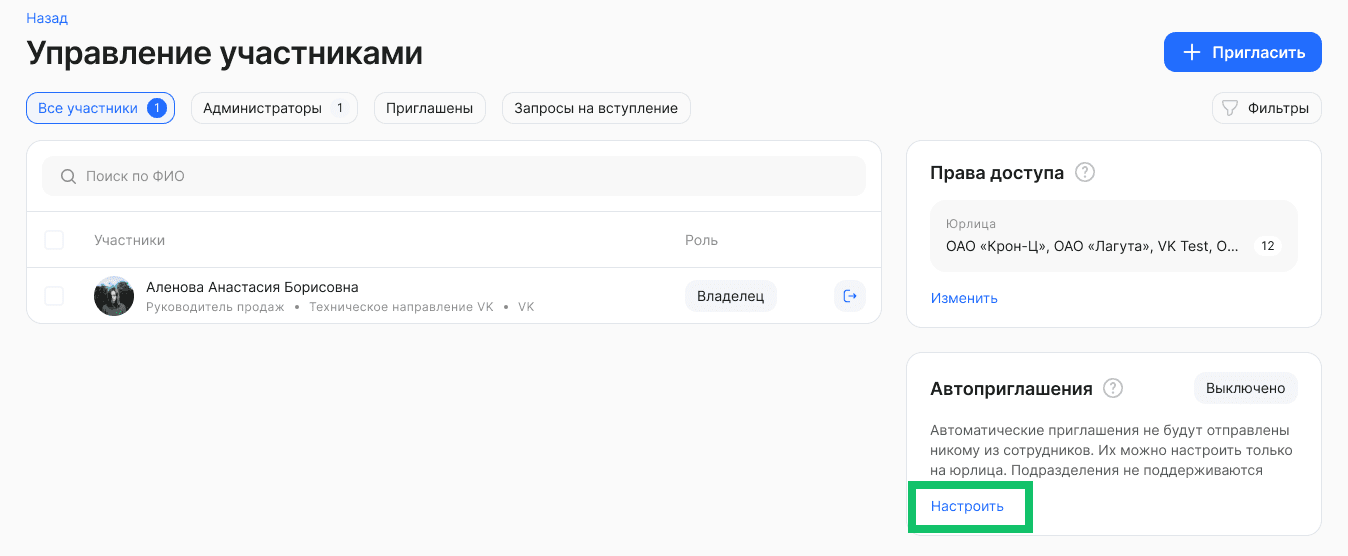Screen dimensions: 1348x556
Task: Click the text Руководитель продаж
Action: click(215, 307)
